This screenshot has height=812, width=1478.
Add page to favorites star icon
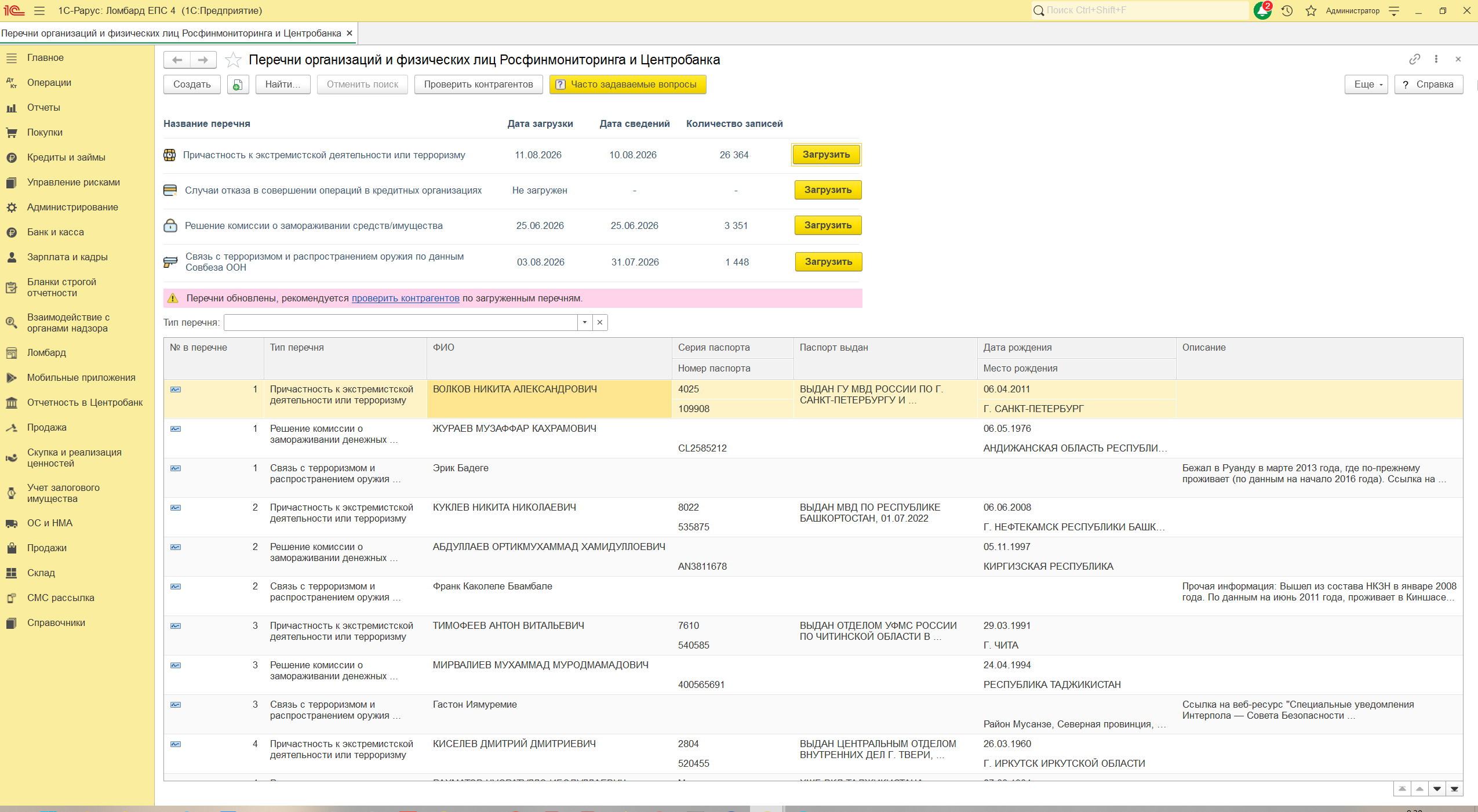233,60
